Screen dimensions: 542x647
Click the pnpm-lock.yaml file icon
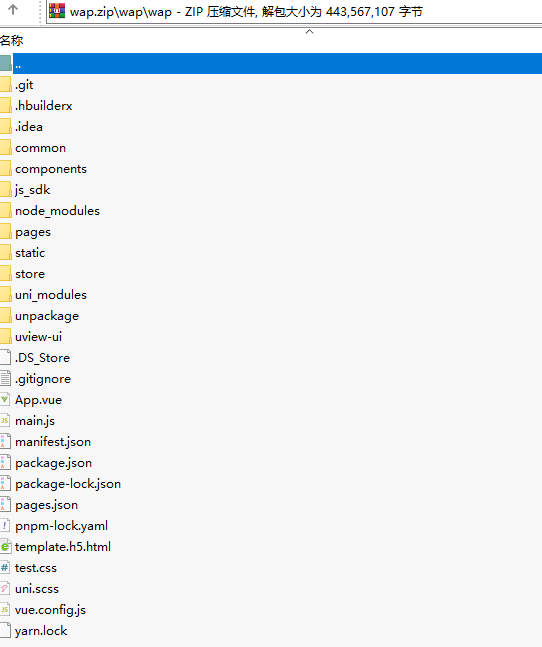tap(5, 526)
